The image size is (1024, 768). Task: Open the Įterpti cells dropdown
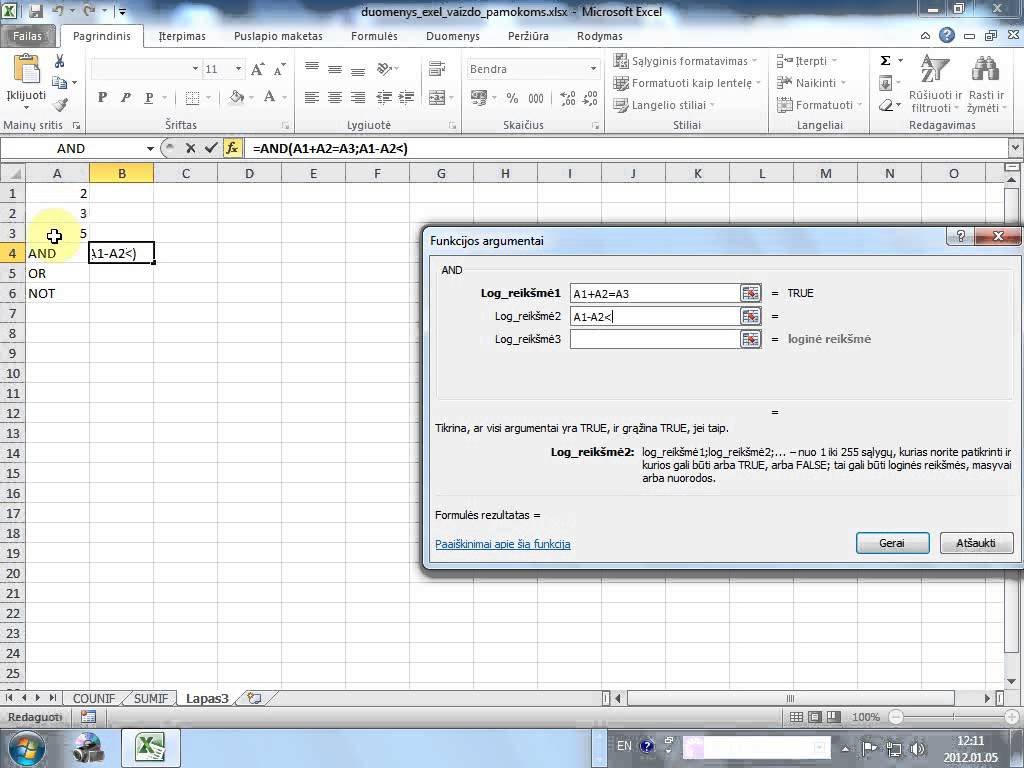[x=807, y=61]
